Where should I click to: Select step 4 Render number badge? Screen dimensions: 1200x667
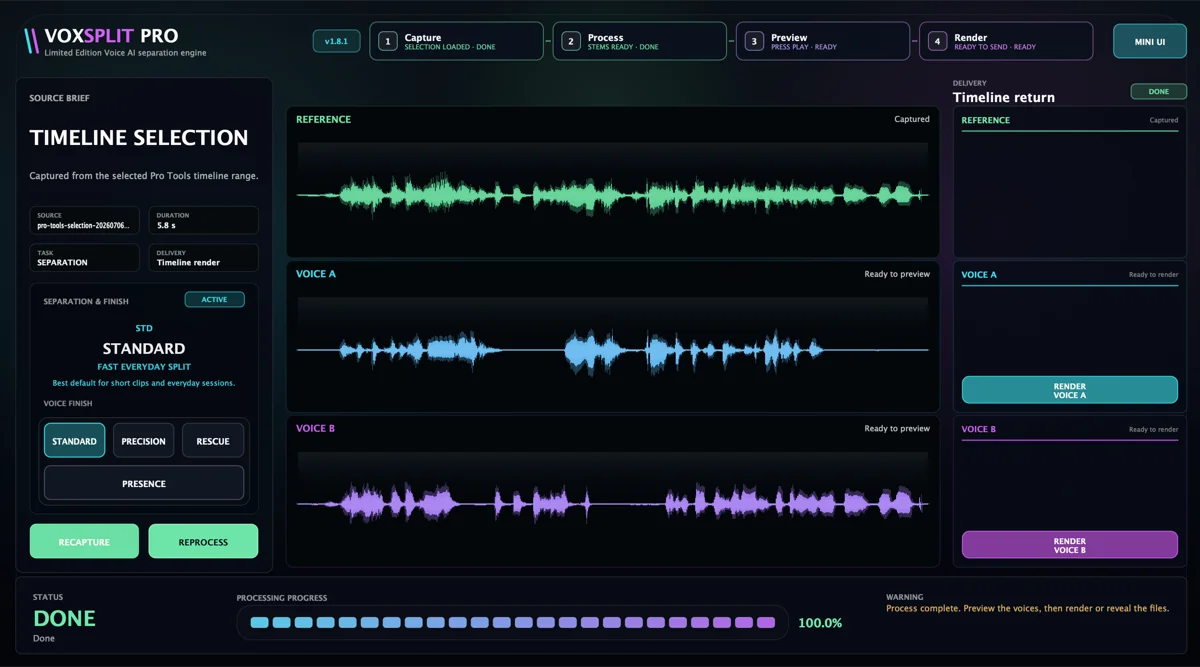pos(937,41)
